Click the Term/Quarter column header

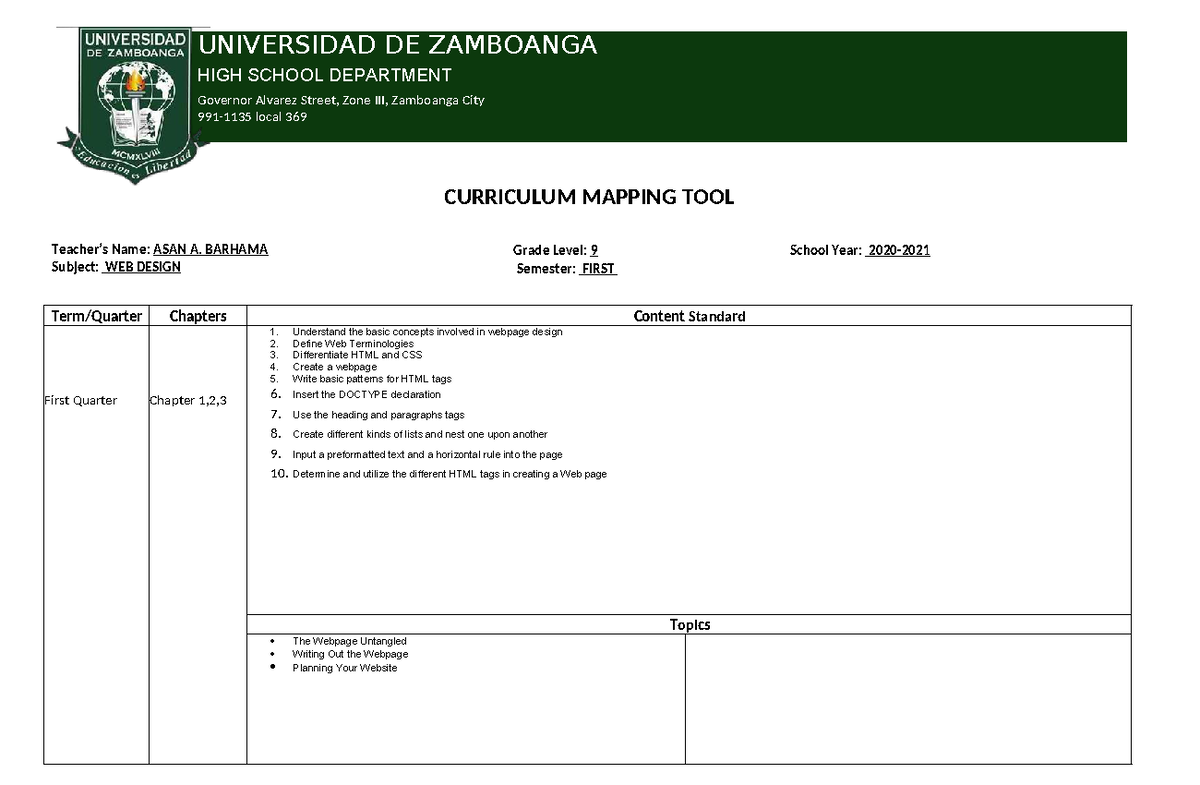[x=95, y=315]
